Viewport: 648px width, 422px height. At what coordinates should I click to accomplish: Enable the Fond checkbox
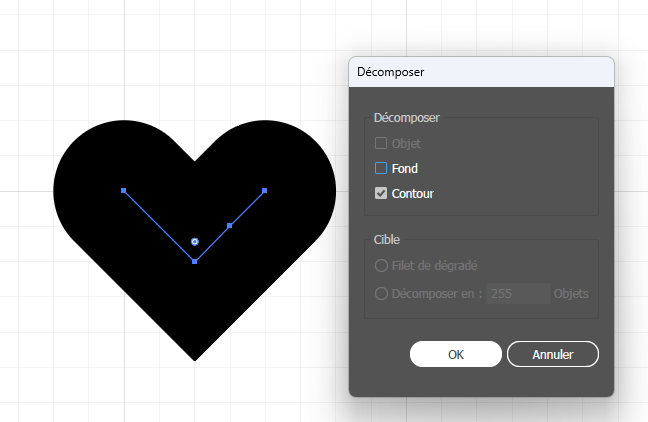click(x=381, y=169)
